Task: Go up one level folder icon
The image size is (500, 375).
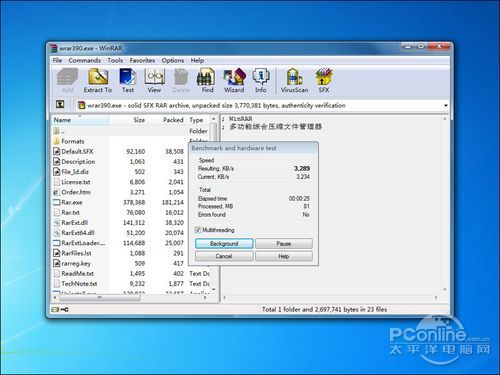Action: [60, 104]
